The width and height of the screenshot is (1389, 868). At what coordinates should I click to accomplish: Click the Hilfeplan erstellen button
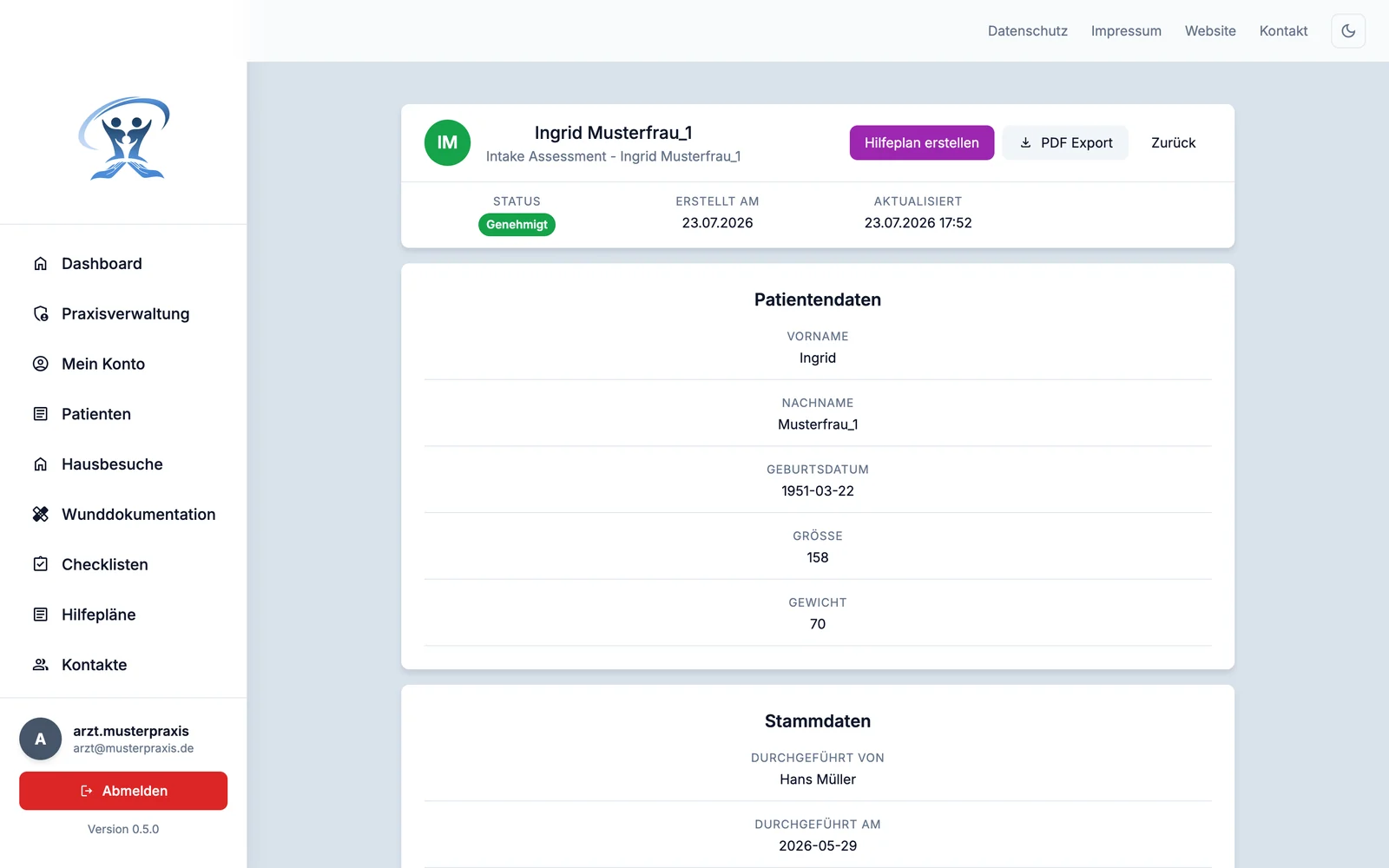pos(922,142)
